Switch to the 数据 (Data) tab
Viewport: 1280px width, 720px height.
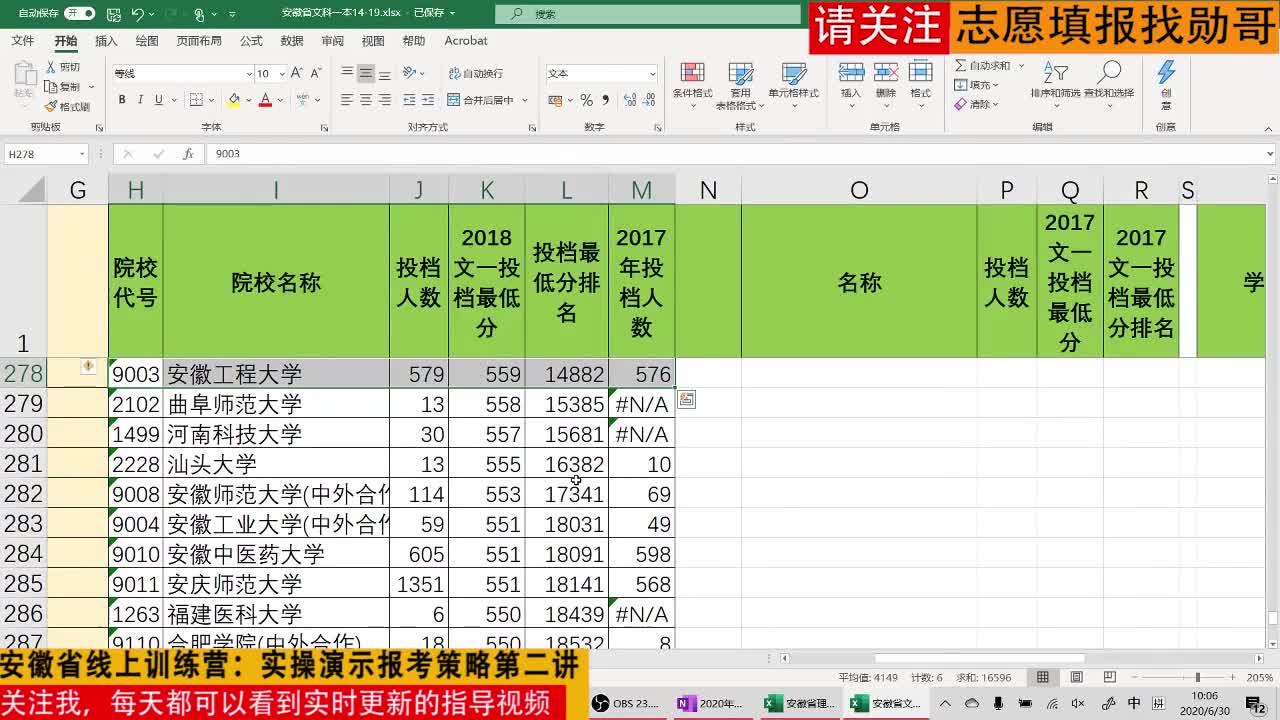click(292, 41)
